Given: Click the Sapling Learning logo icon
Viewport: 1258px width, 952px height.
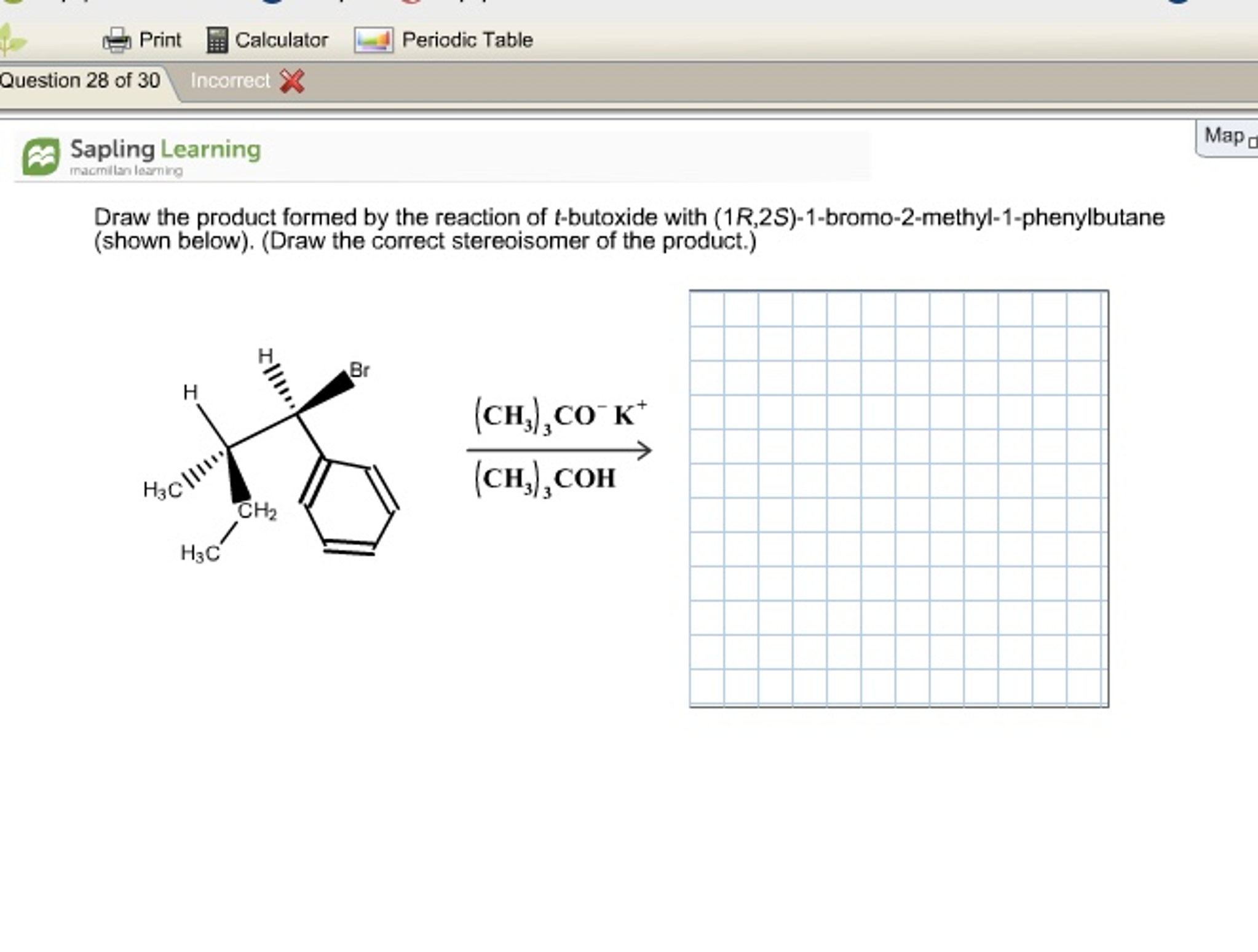Looking at the screenshot, I should [41, 156].
